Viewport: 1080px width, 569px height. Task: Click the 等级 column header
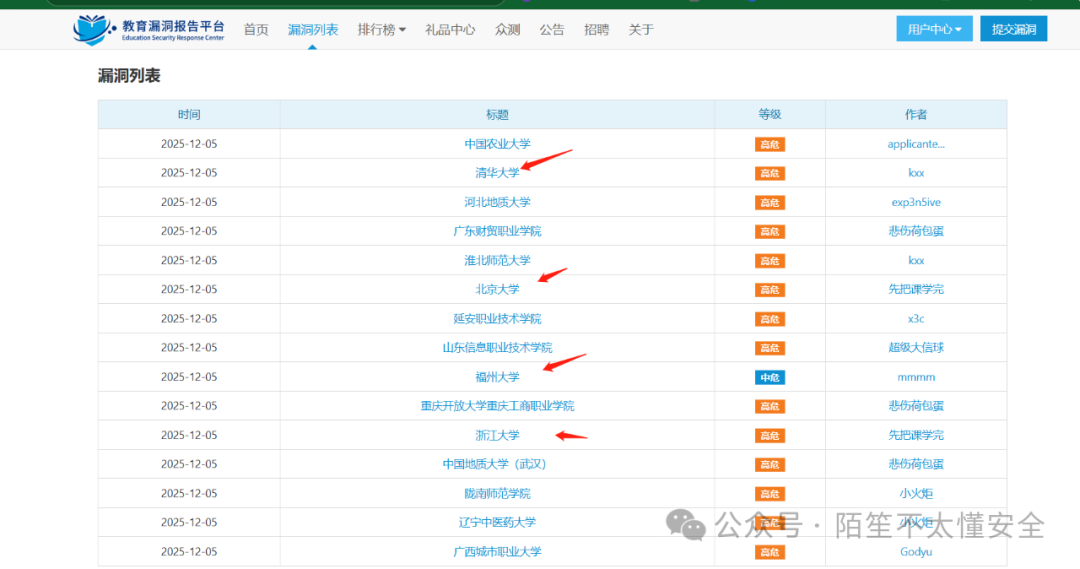click(x=769, y=114)
